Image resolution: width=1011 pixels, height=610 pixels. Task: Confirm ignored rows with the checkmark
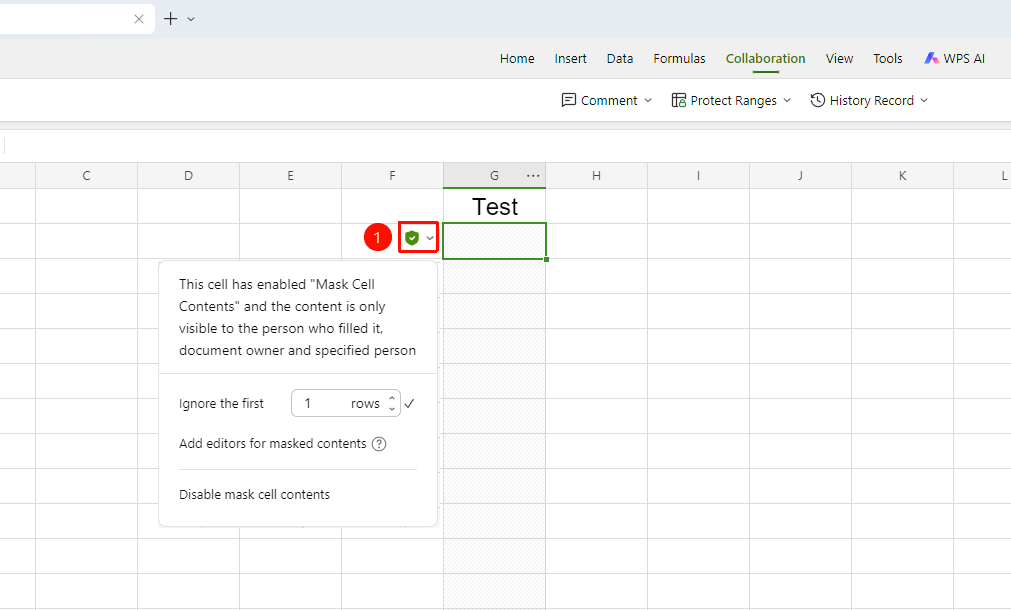[x=409, y=404]
